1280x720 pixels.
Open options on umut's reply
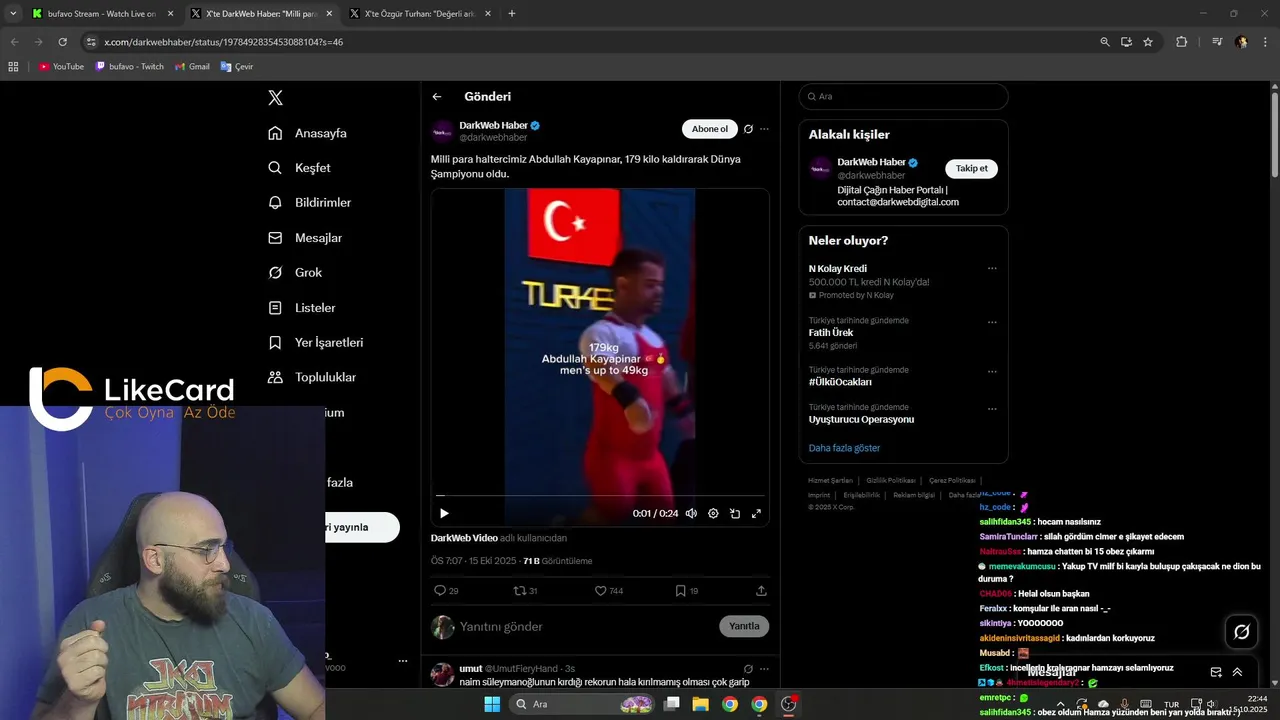765,669
